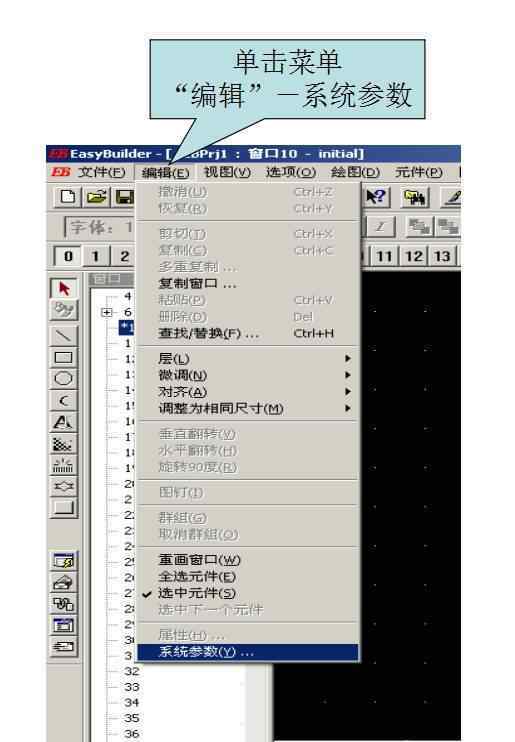Click the context help arrow-question icon
Screen dimensions: 515x742
376,197
